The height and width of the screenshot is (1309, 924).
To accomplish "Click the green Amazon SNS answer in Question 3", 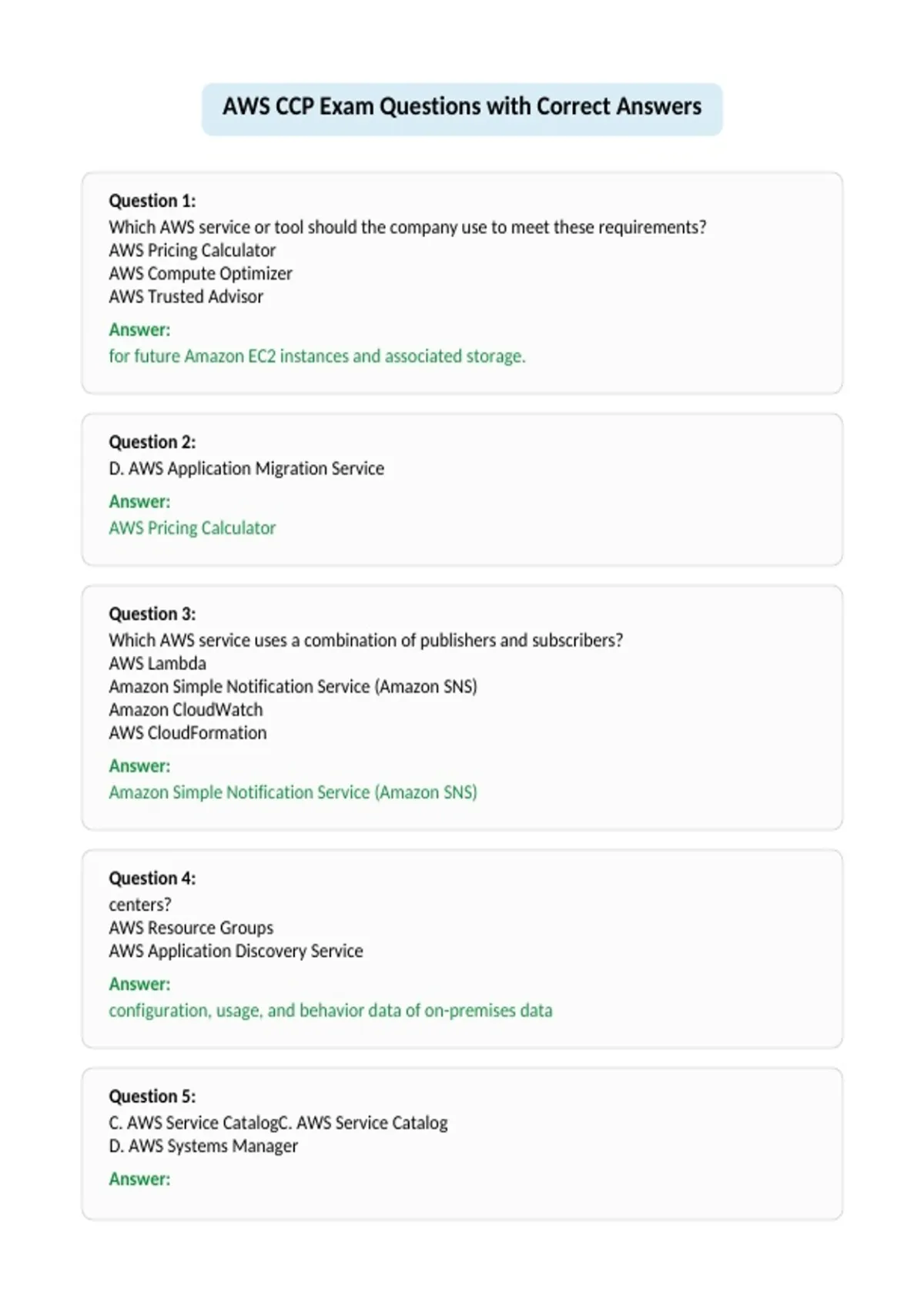I will coord(293,792).
